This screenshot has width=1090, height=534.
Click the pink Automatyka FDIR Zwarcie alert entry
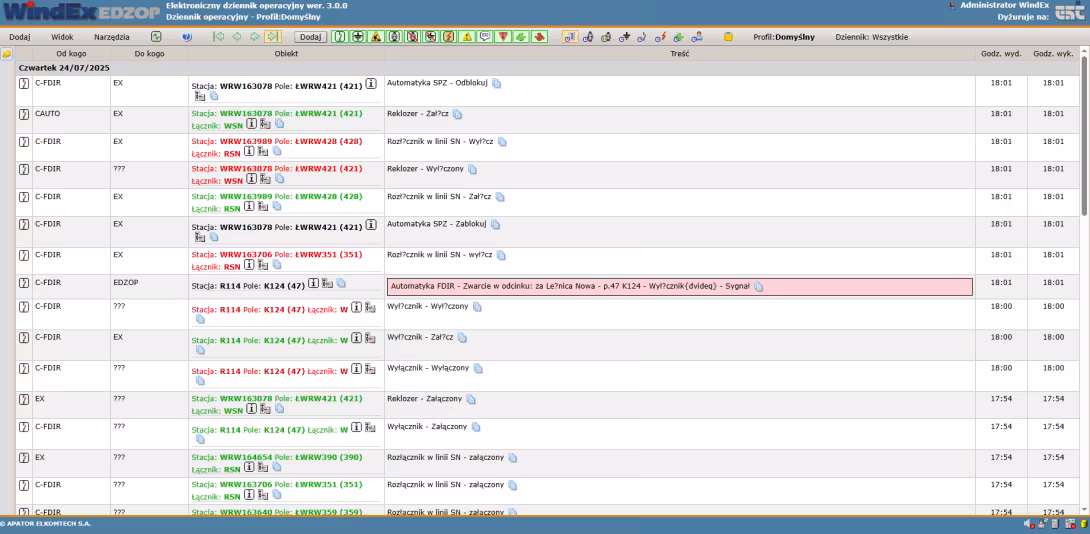pos(680,286)
